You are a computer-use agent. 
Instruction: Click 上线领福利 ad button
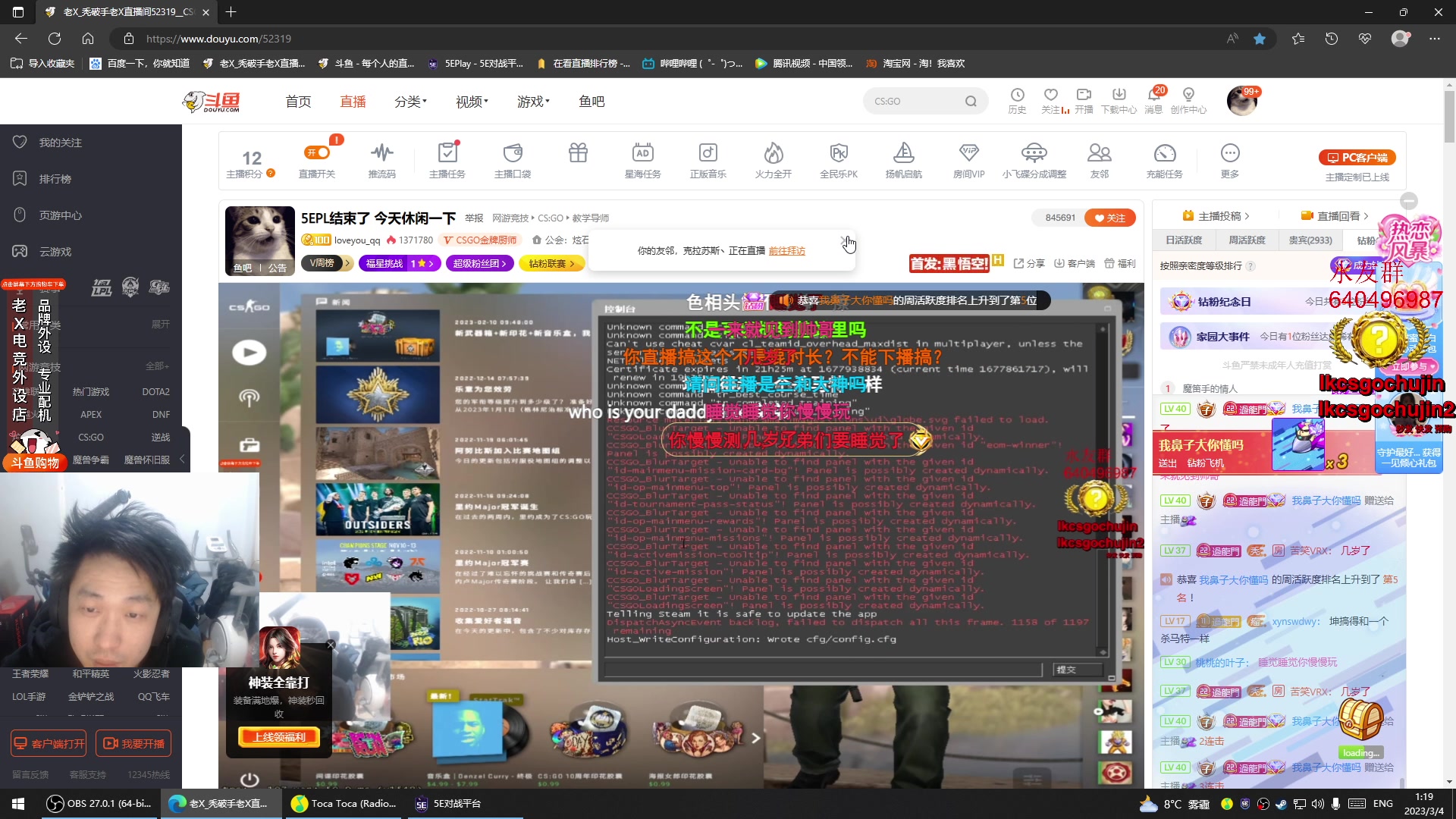(x=279, y=736)
